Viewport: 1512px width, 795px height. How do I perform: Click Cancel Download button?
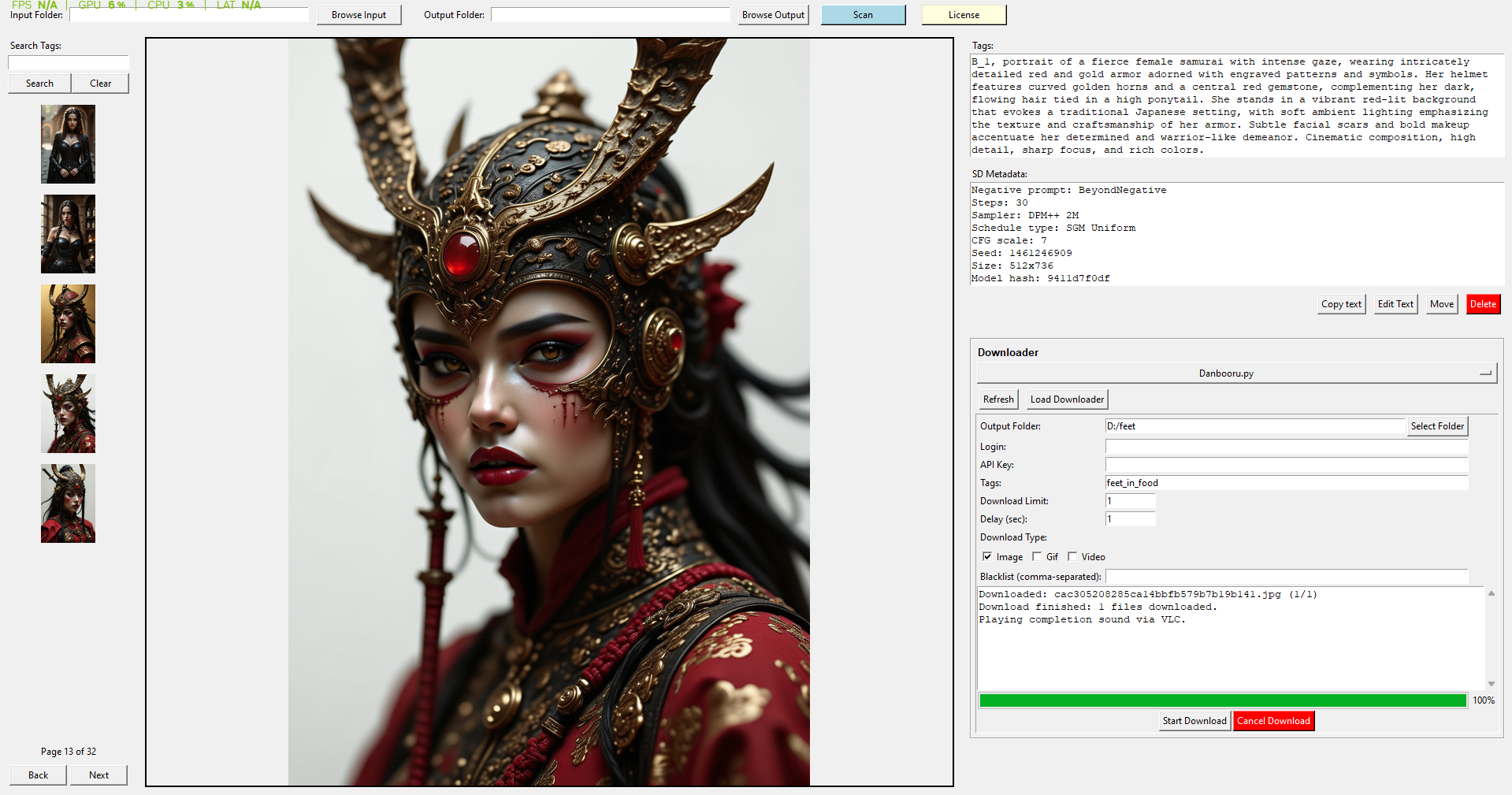pyautogui.click(x=1273, y=721)
